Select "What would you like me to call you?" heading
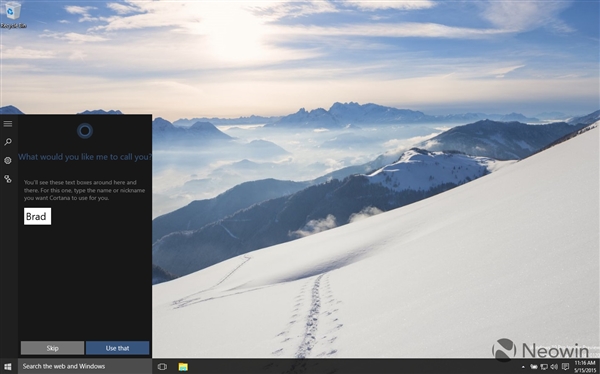600x374 pixels. [x=85, y=157]
